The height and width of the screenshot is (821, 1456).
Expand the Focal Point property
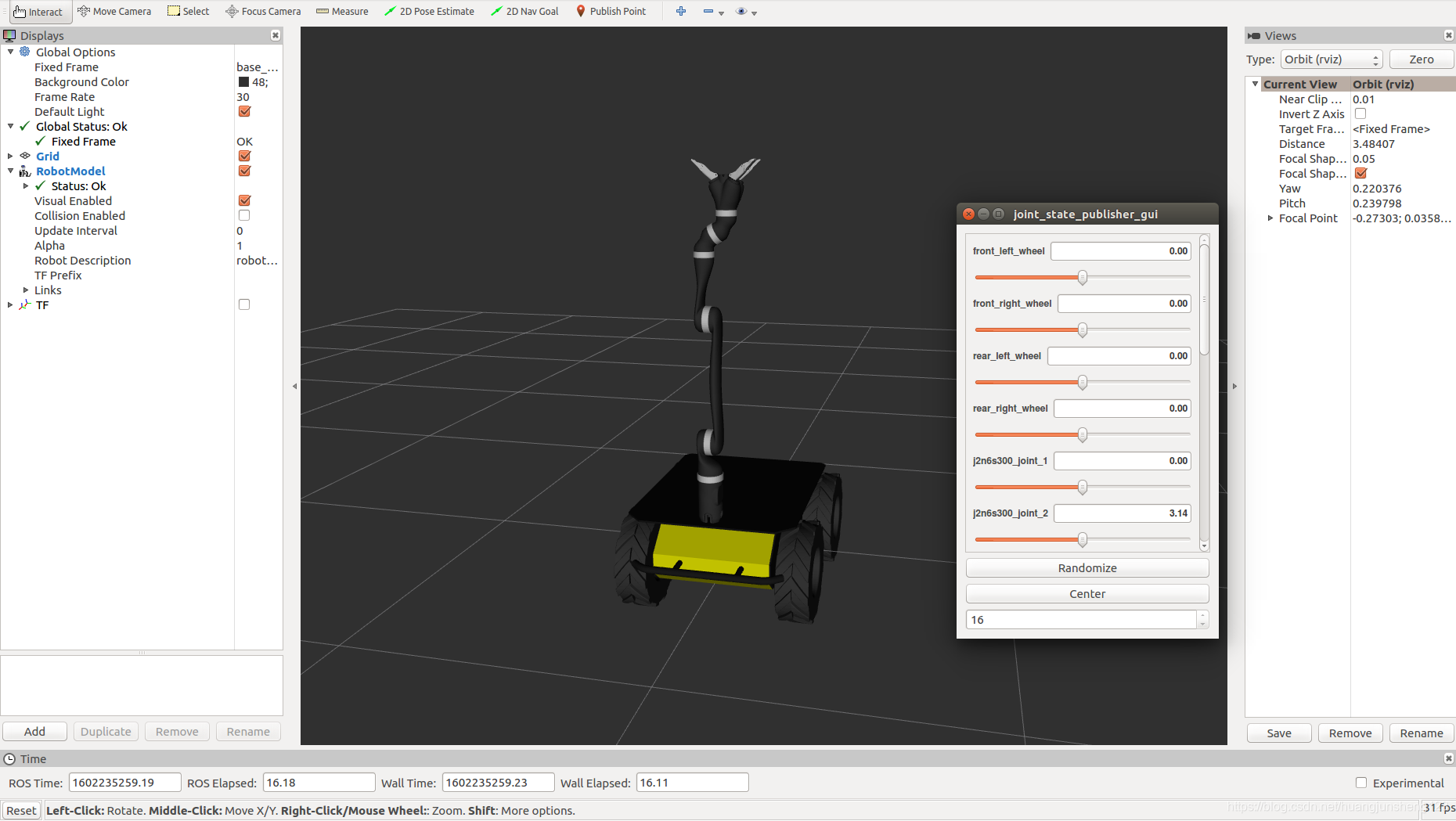click(x=1270, y=218)
